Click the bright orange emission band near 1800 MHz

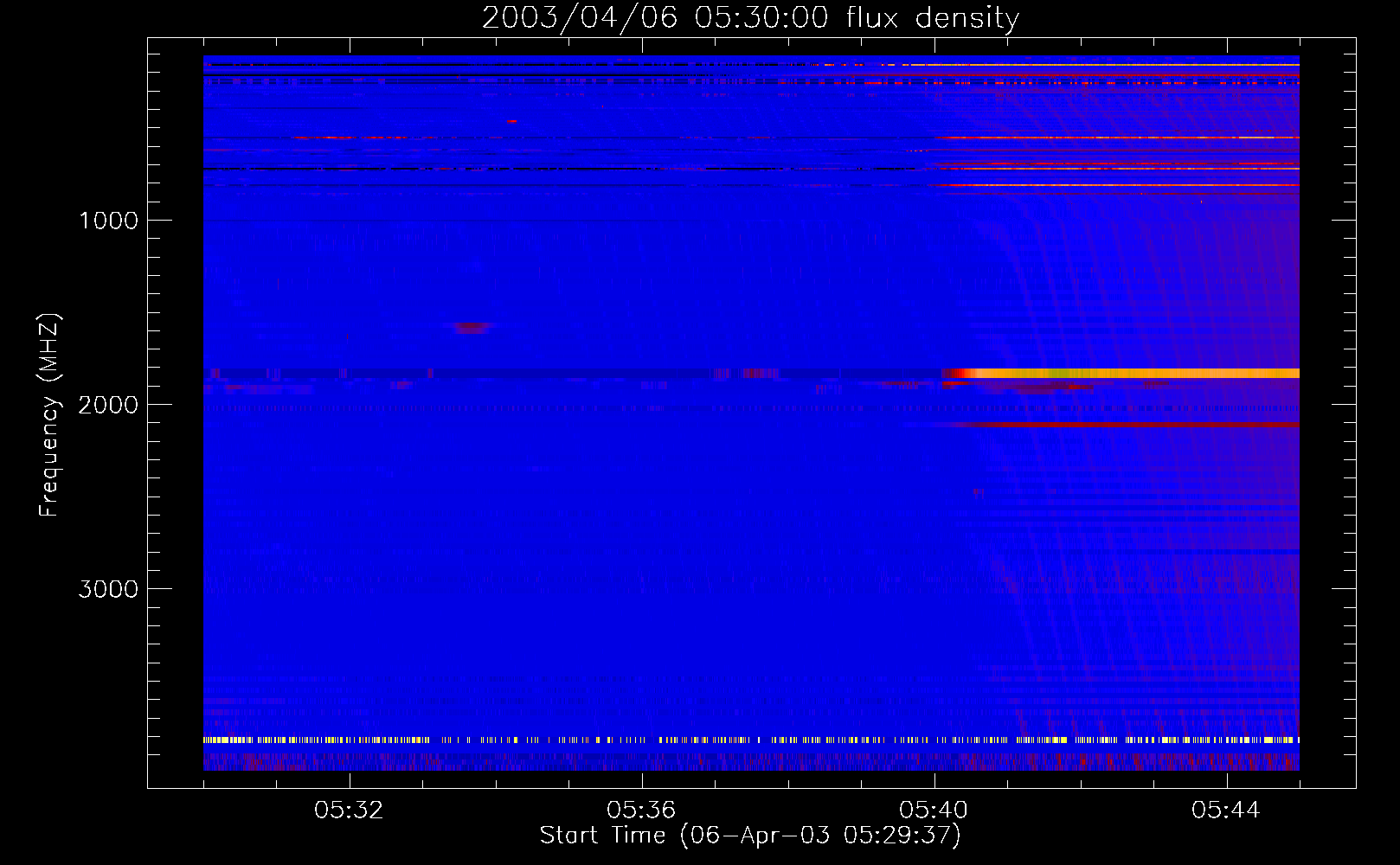[1121, 373]
